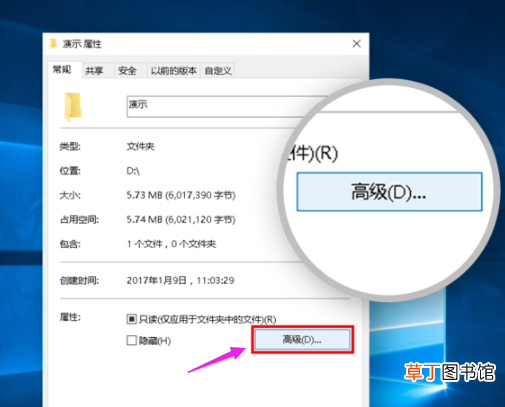
Task: Click the 创建时间: label
Action: tap(79, 281)
